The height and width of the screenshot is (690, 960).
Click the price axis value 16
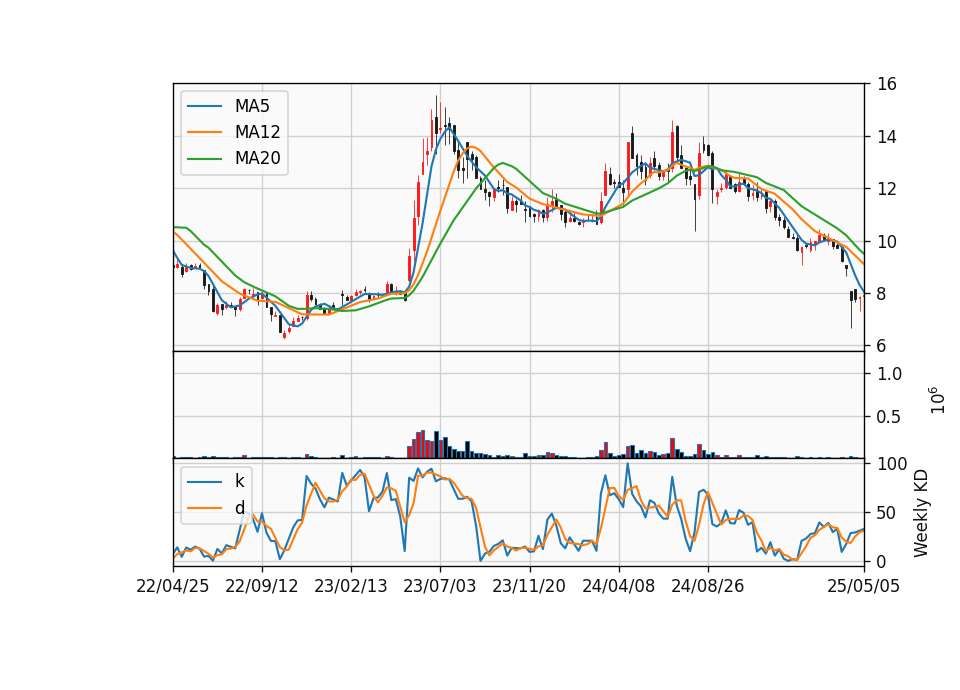point(887,84)
